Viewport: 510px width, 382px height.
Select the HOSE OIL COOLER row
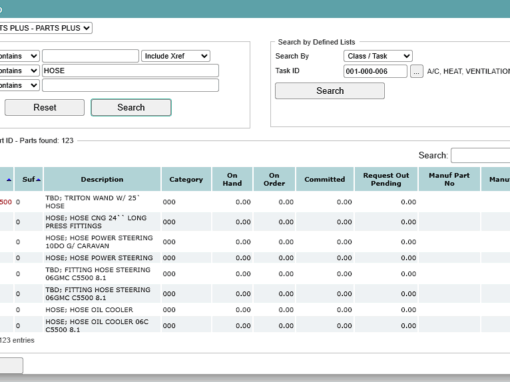coord(255,310)
